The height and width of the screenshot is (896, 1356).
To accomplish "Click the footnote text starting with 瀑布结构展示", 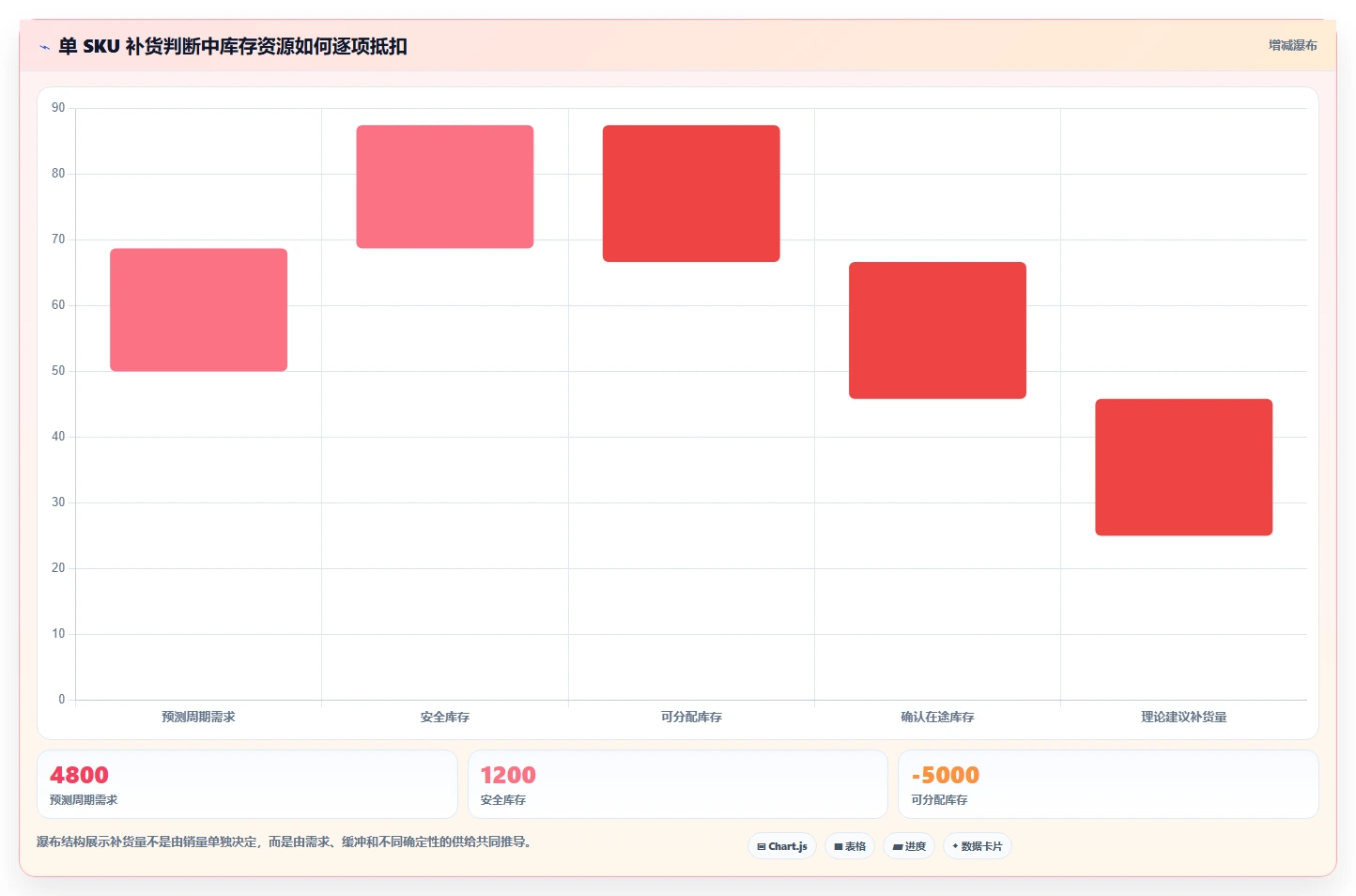I will [x=284, y=842].
